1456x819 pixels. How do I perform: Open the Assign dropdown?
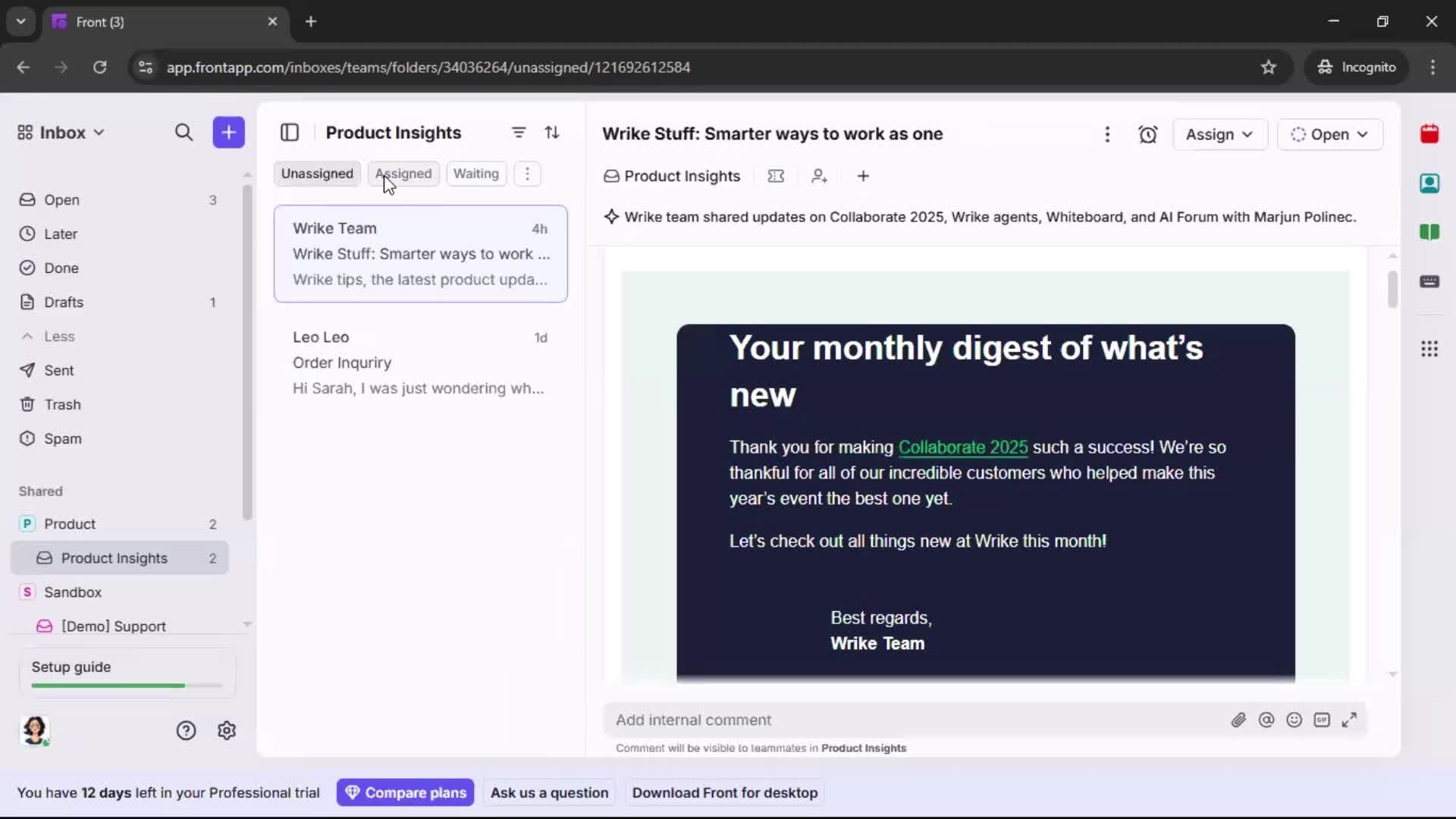tap(1220, 134)
